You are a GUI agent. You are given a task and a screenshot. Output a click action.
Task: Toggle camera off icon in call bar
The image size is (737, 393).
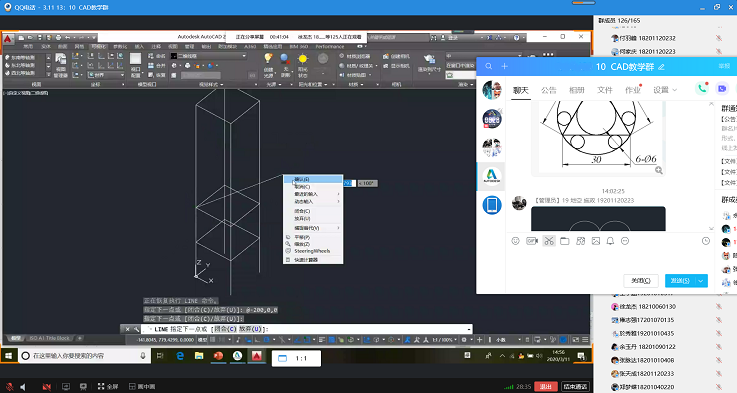pyautogui.click(x=46, y=386)
